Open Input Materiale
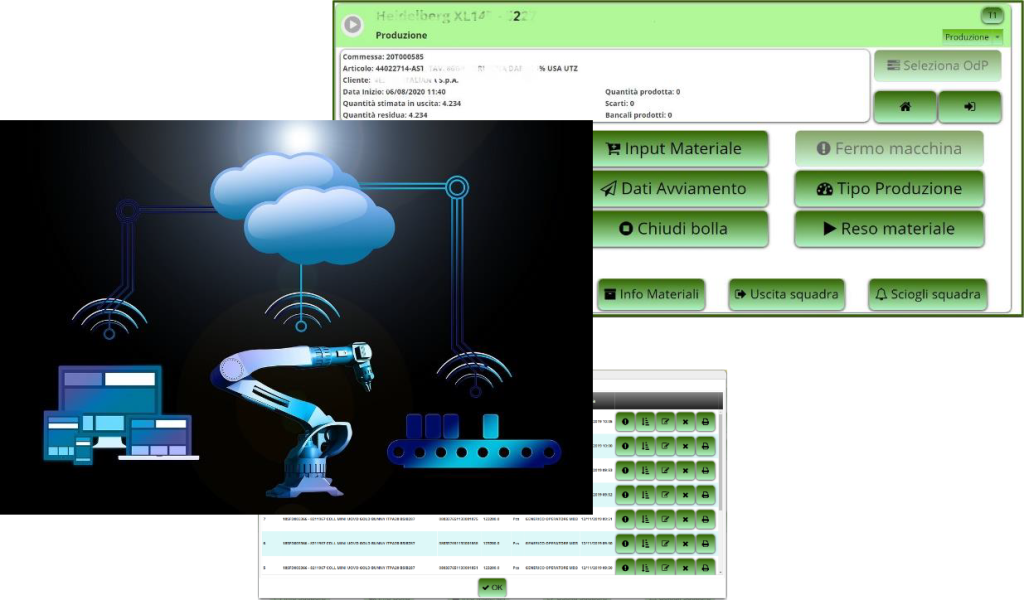 [x=681, y=149]
